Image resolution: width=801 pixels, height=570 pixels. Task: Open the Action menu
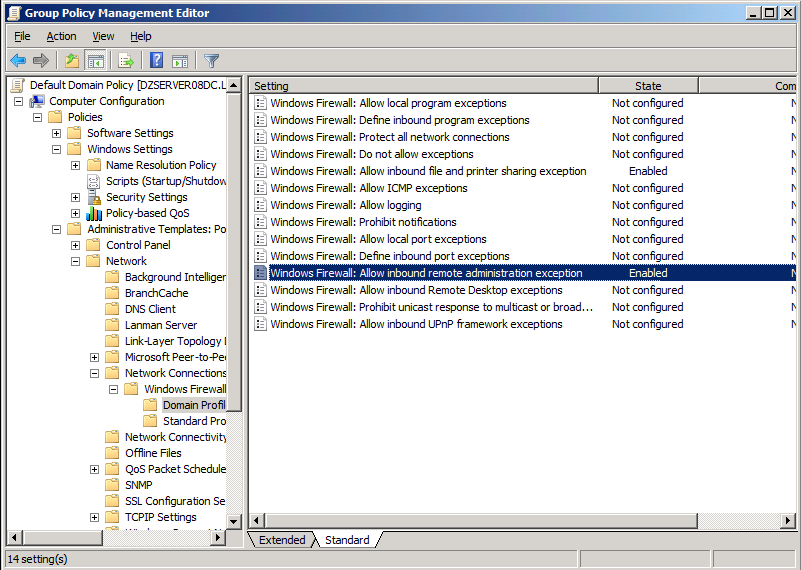pos(61,36)
